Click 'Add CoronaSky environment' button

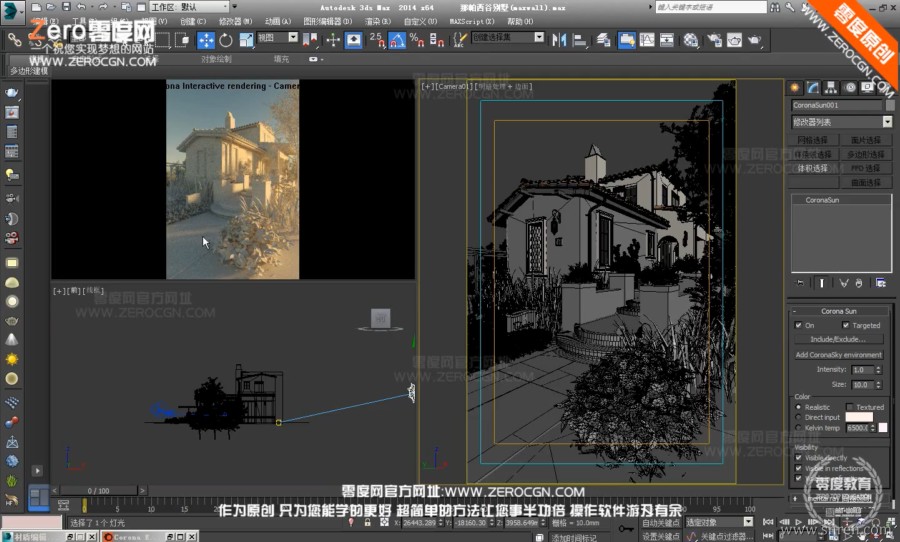838,354
